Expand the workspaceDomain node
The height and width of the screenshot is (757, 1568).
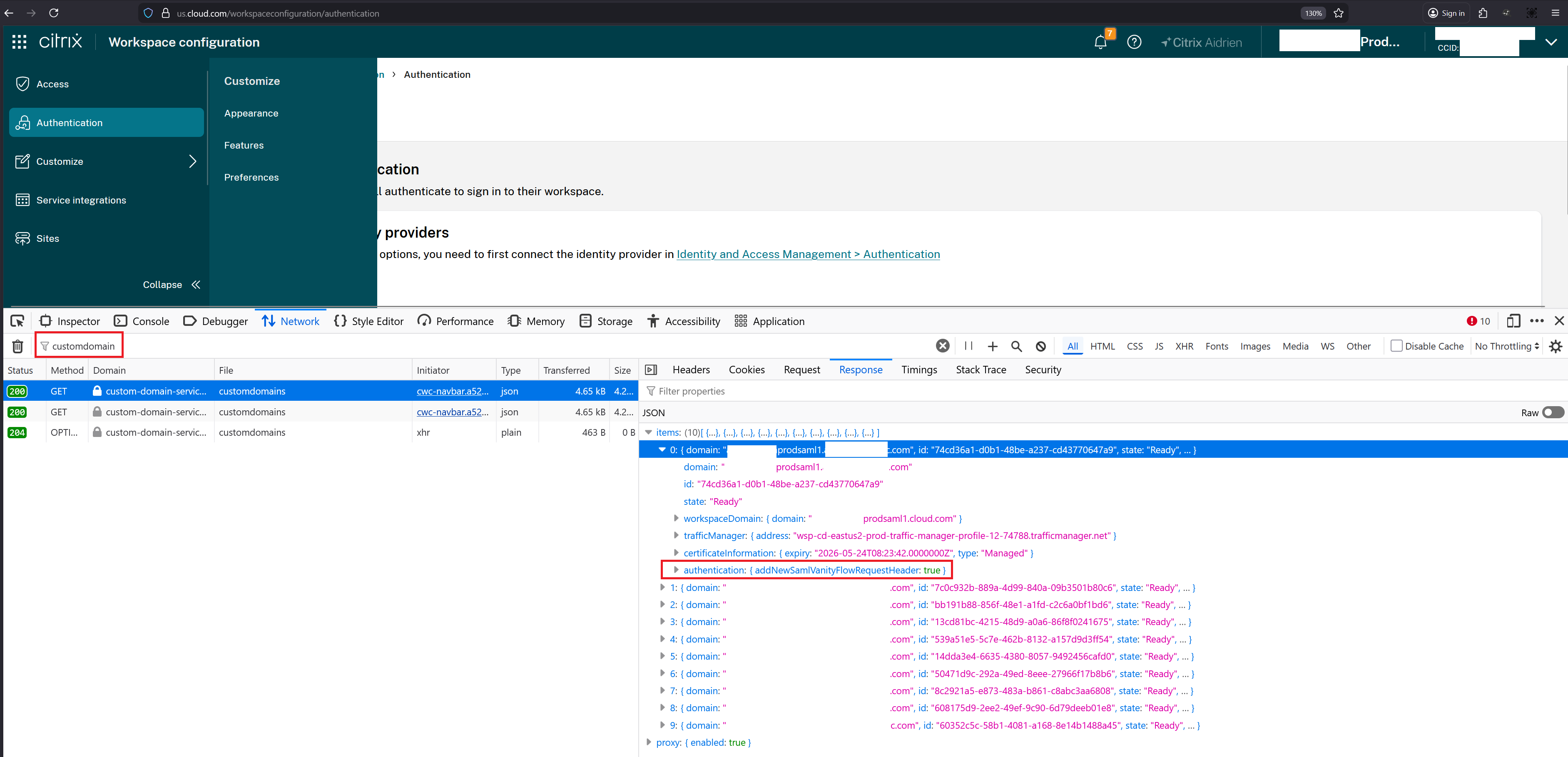676,519
